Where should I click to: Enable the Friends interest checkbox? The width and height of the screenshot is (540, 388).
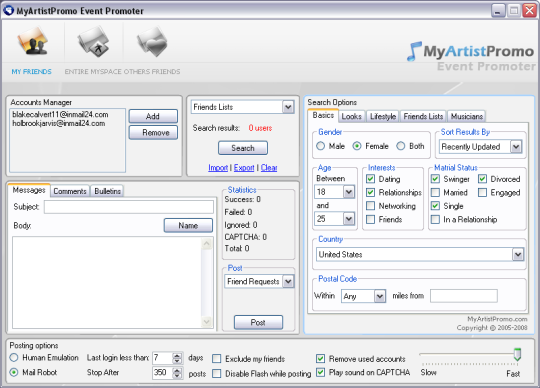tap(371, 219)
